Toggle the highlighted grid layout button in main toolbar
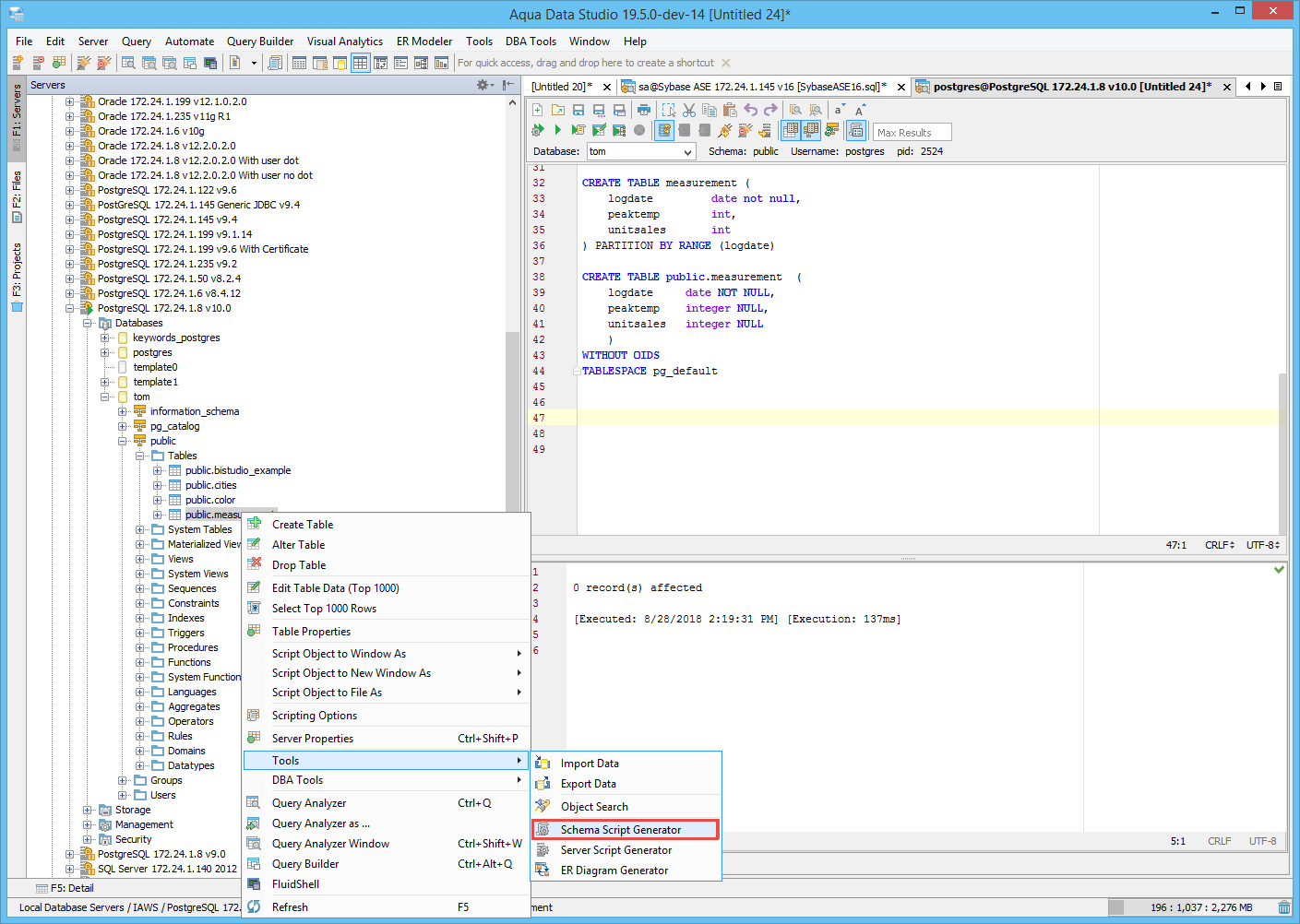1300x924 pixels. pyautogui.click(x=360, y=63)
